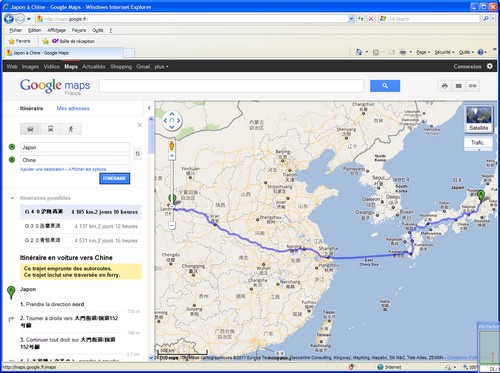Open Favoris star button
Viewport: 500px width, 373px height.
[20, 41]
